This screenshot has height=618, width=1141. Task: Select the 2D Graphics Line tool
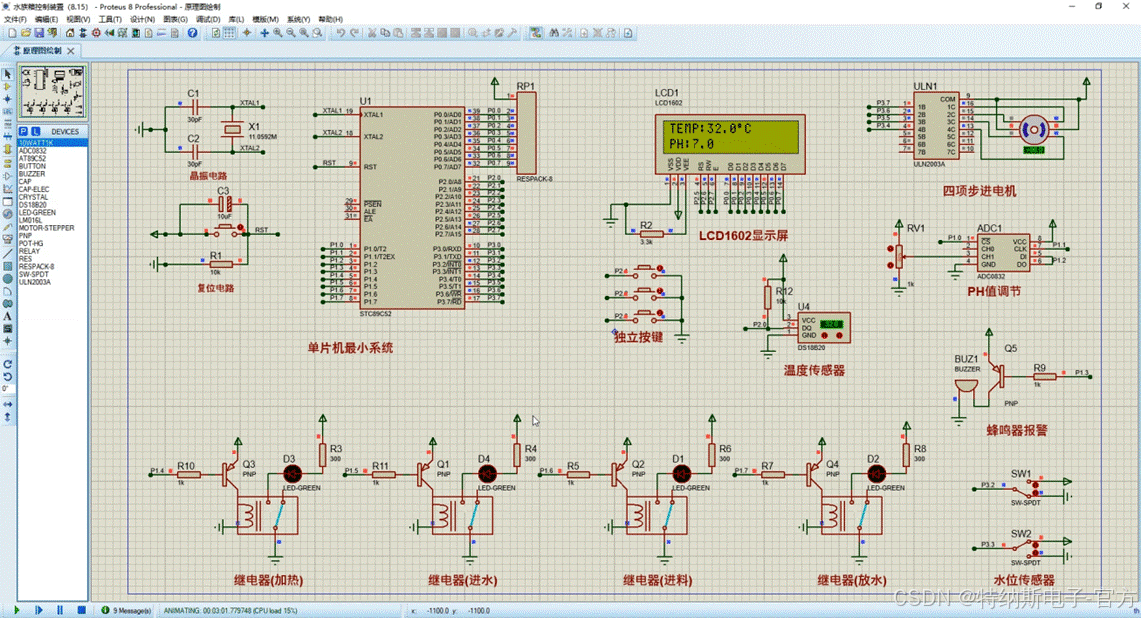pyautogui.click(x=7, y=253)
